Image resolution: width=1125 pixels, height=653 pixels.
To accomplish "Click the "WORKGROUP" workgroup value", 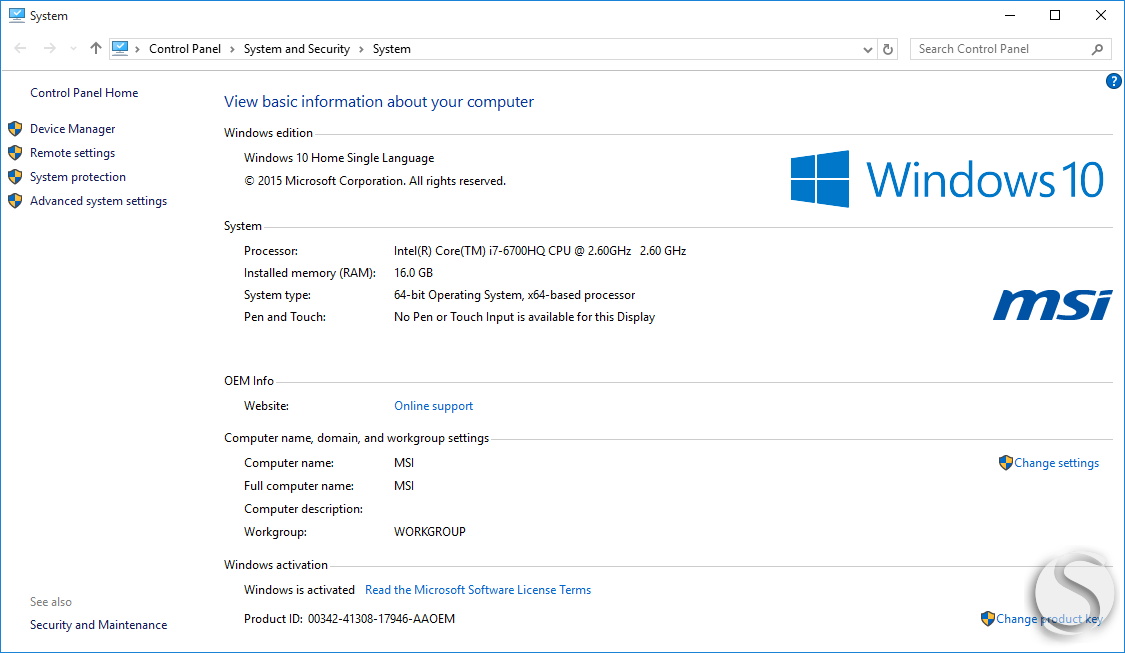I will pos(430,532).
